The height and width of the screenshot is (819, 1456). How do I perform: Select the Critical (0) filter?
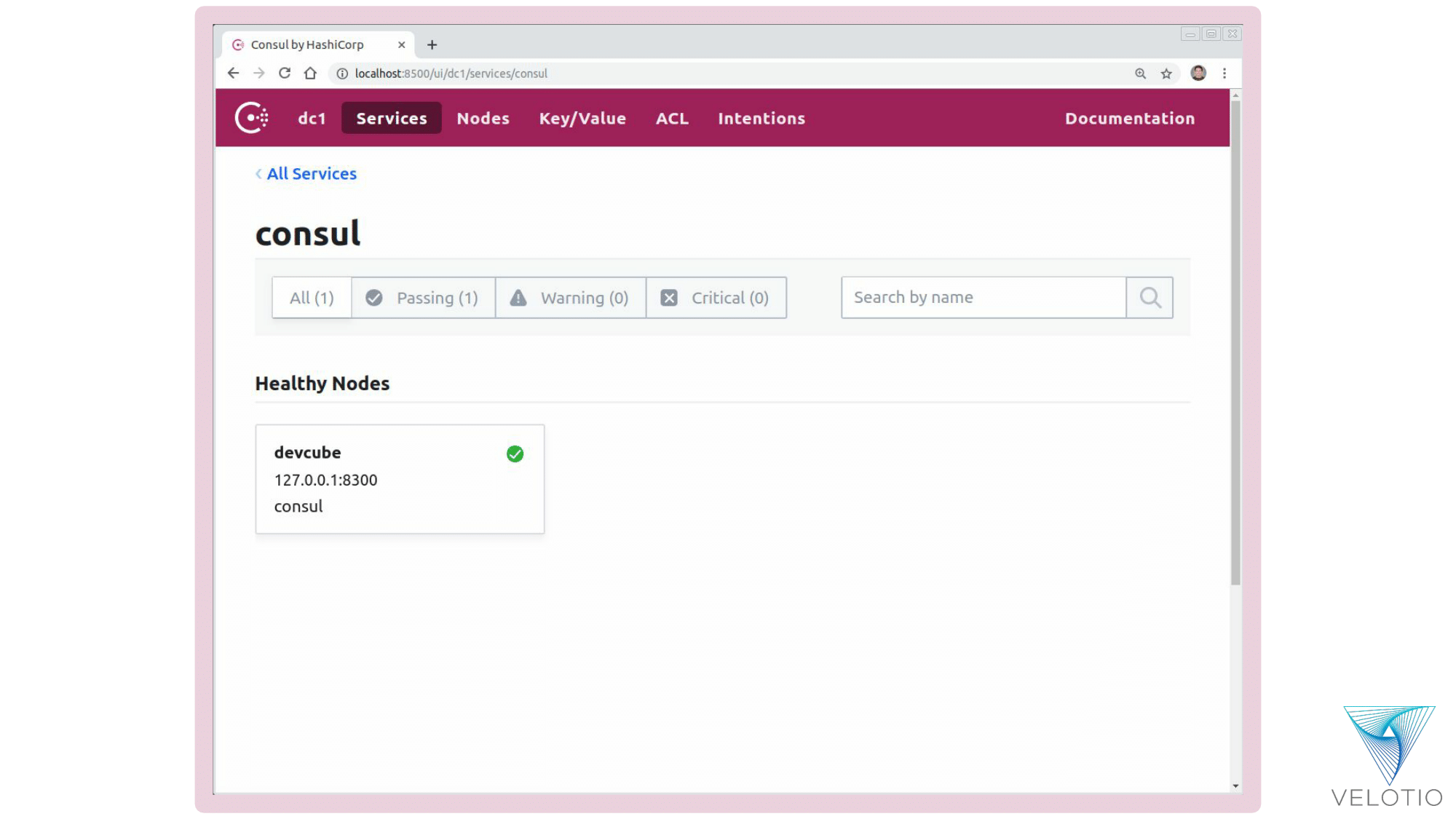(x=716, y=297)
